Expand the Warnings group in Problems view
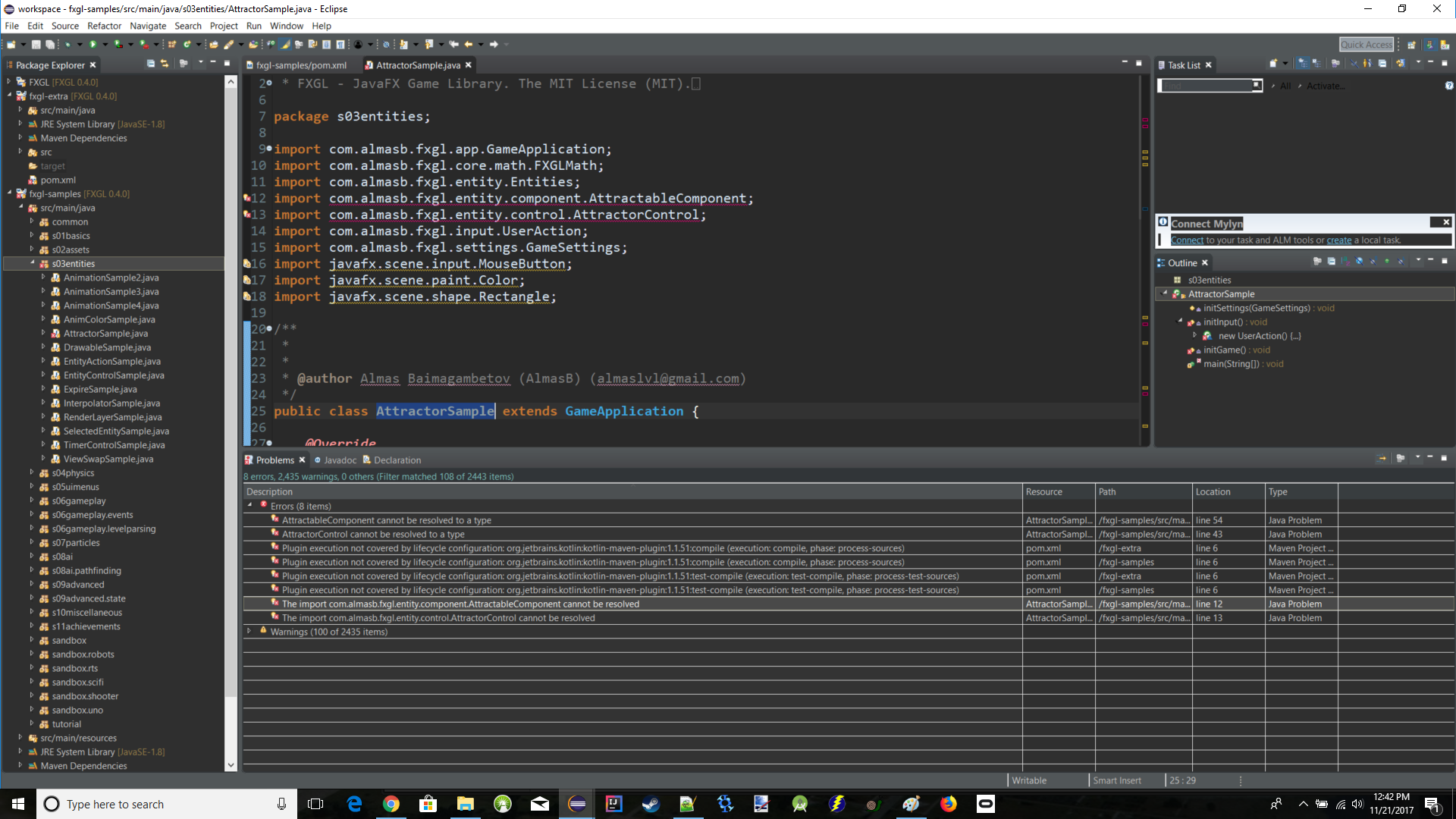This screenshot has height=819, width=1456. (x=250, y=632)
